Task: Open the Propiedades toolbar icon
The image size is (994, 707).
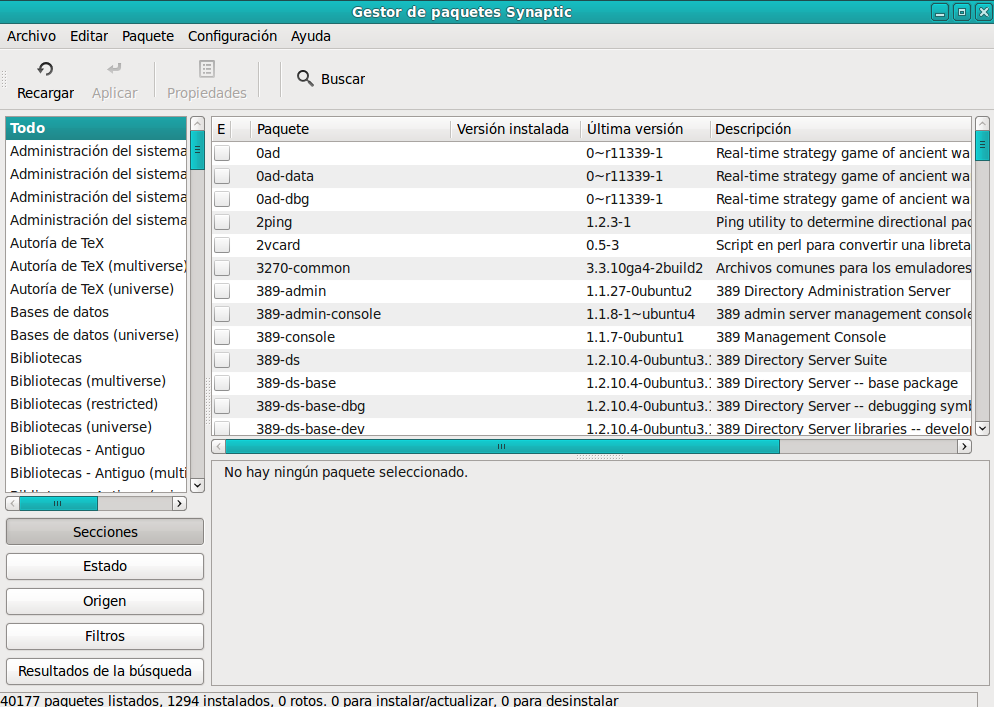Action: 207,68
